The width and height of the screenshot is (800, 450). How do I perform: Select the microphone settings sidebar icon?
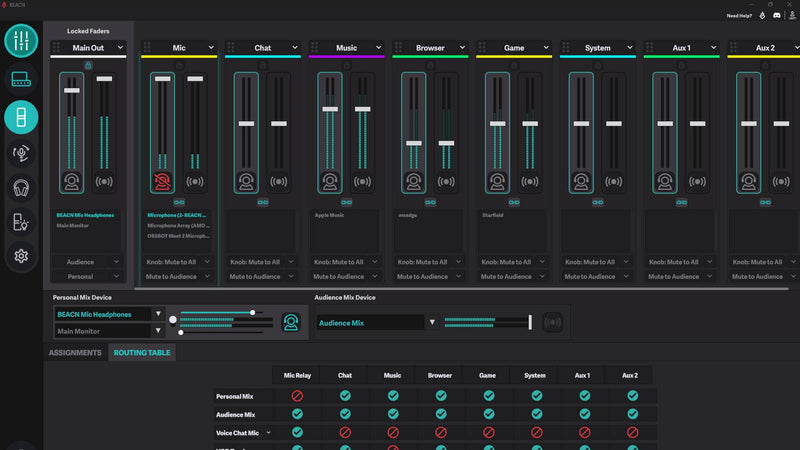pos(21,153)
